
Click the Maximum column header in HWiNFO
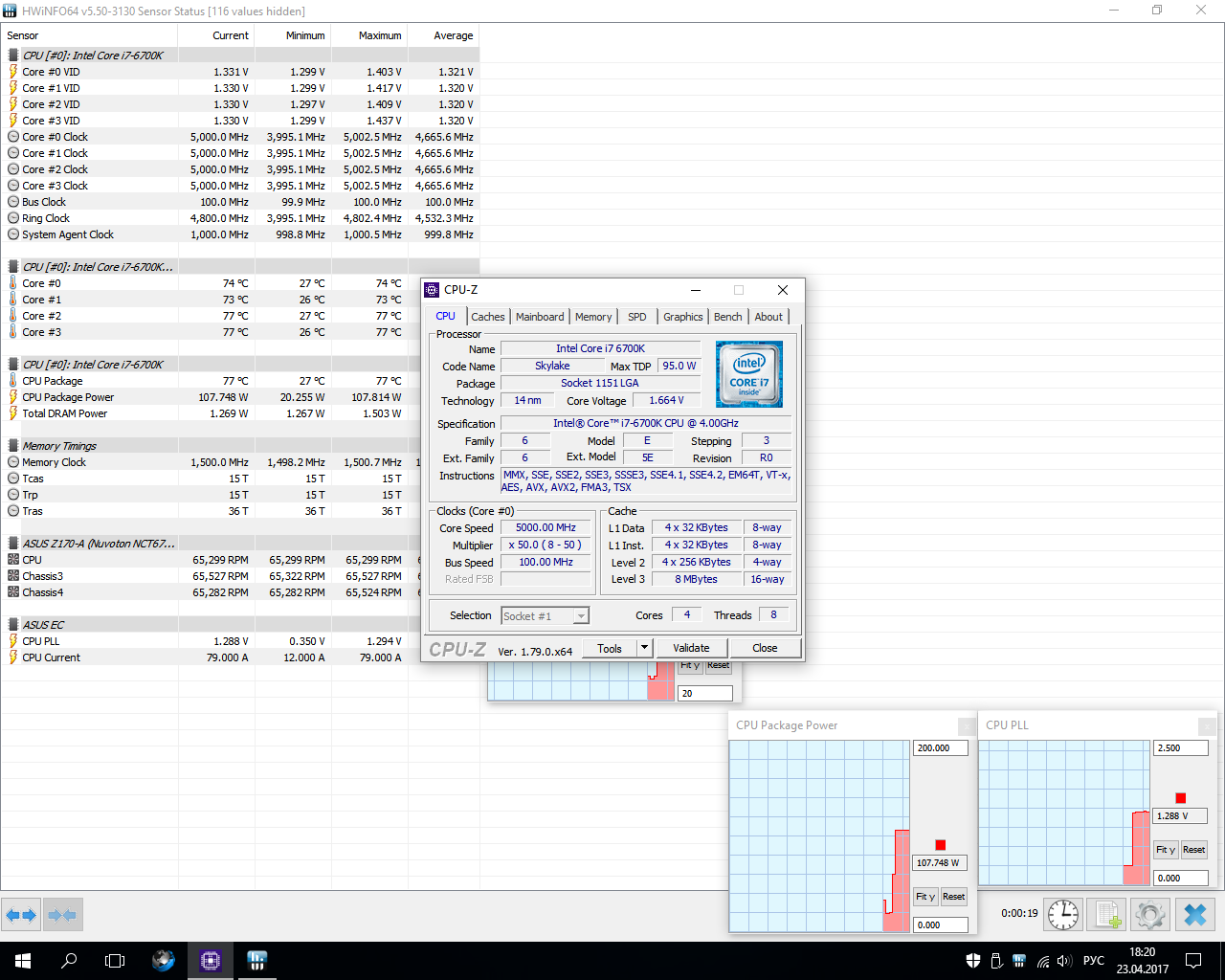coord(370,35)
